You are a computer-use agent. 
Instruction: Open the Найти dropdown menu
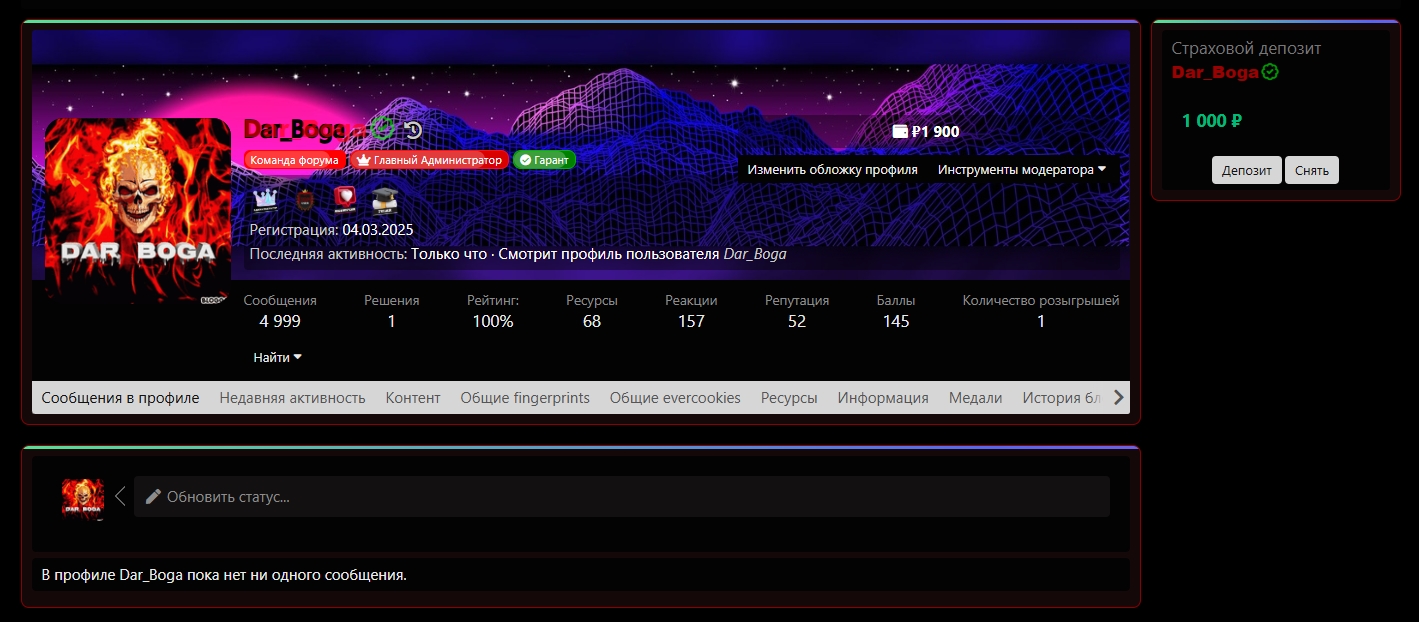[x=277, y=357]
